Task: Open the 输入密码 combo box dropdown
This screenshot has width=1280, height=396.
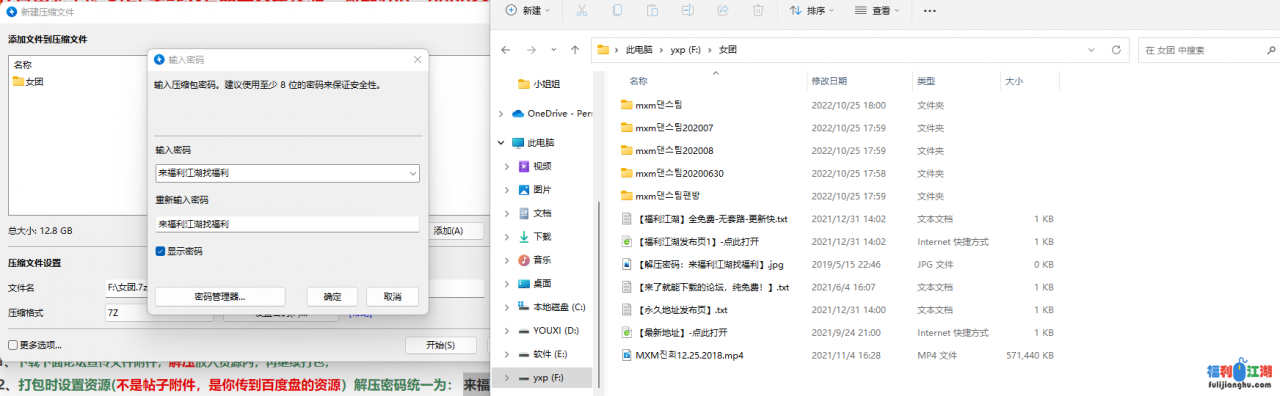Action: click(412, 173)
